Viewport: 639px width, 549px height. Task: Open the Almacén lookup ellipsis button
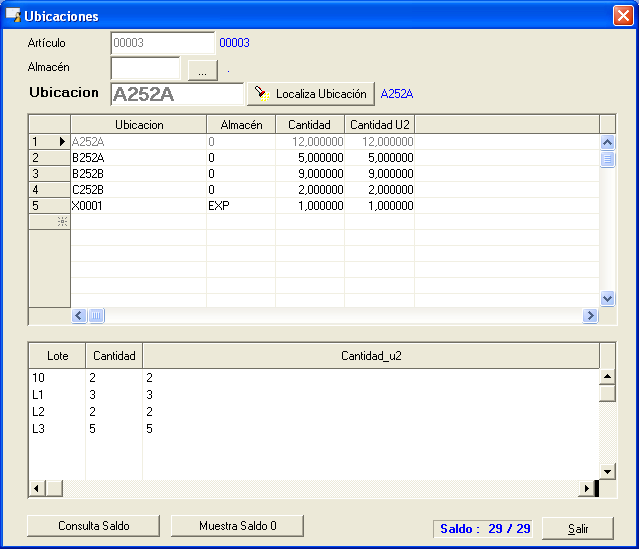click(203, 71)
